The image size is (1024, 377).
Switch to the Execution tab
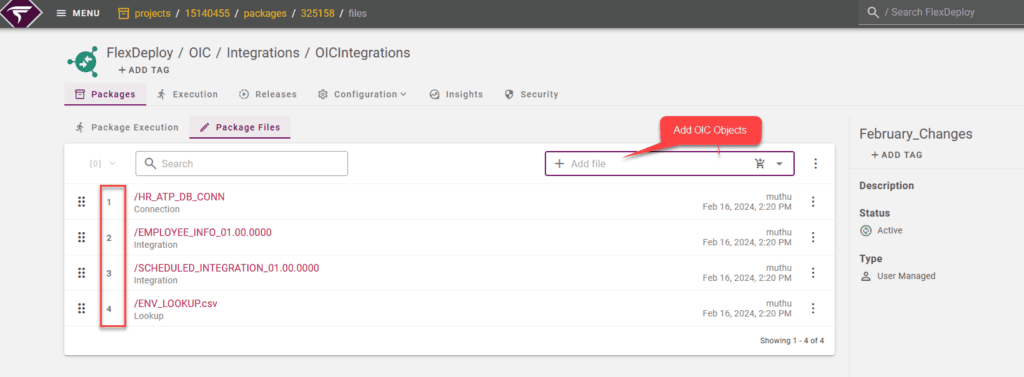(187, 94)
